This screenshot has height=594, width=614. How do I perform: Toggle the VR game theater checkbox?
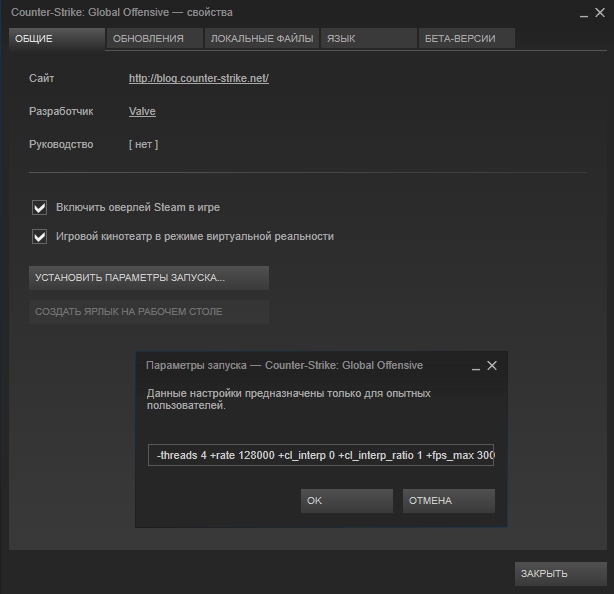pos(40,237)
